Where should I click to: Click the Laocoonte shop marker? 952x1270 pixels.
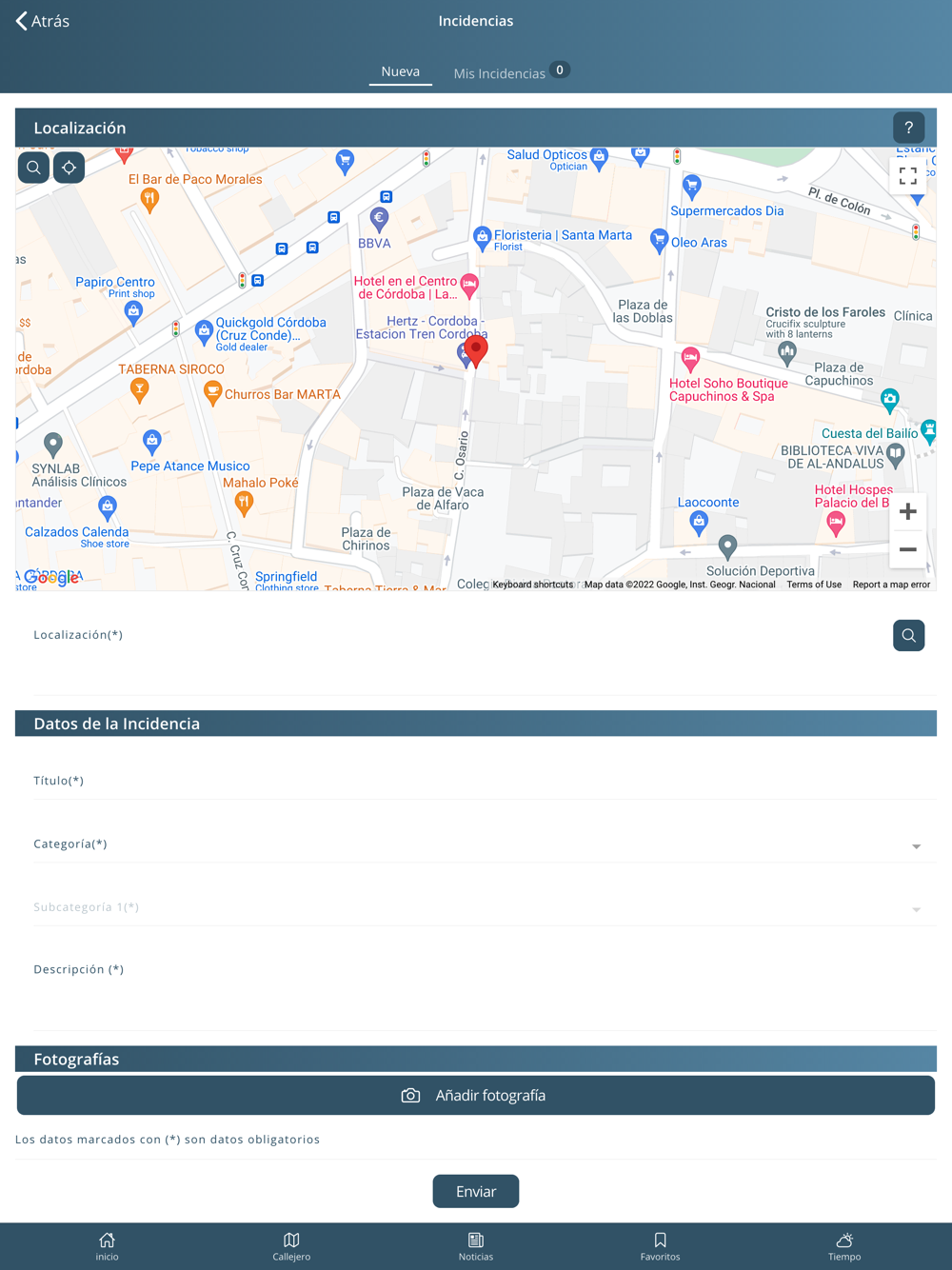tap(699, 522)
